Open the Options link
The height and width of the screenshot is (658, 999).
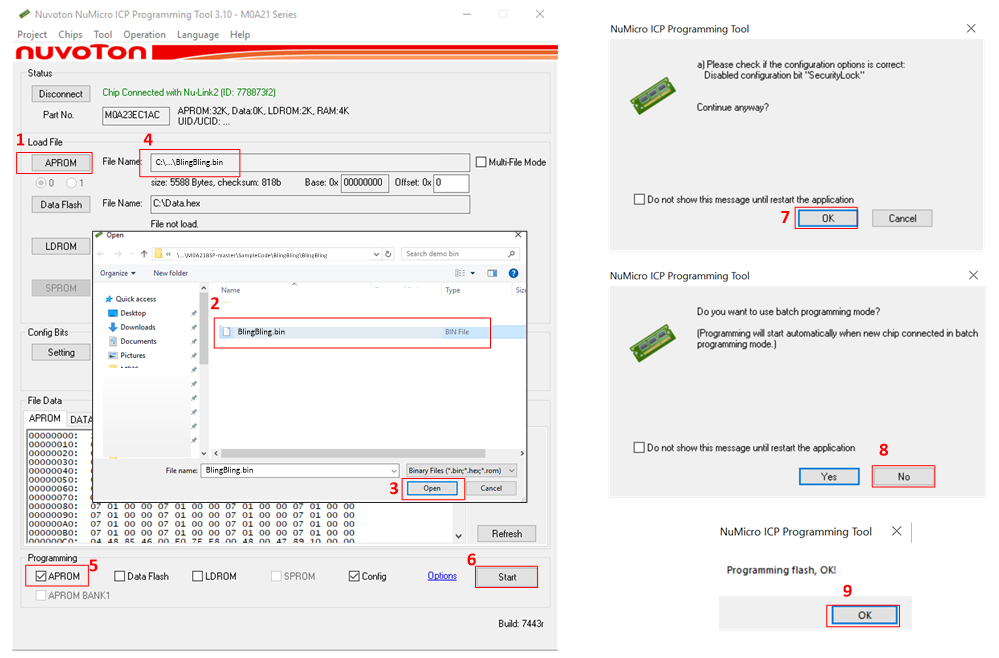pyautogui.click(x=442, y=576)
